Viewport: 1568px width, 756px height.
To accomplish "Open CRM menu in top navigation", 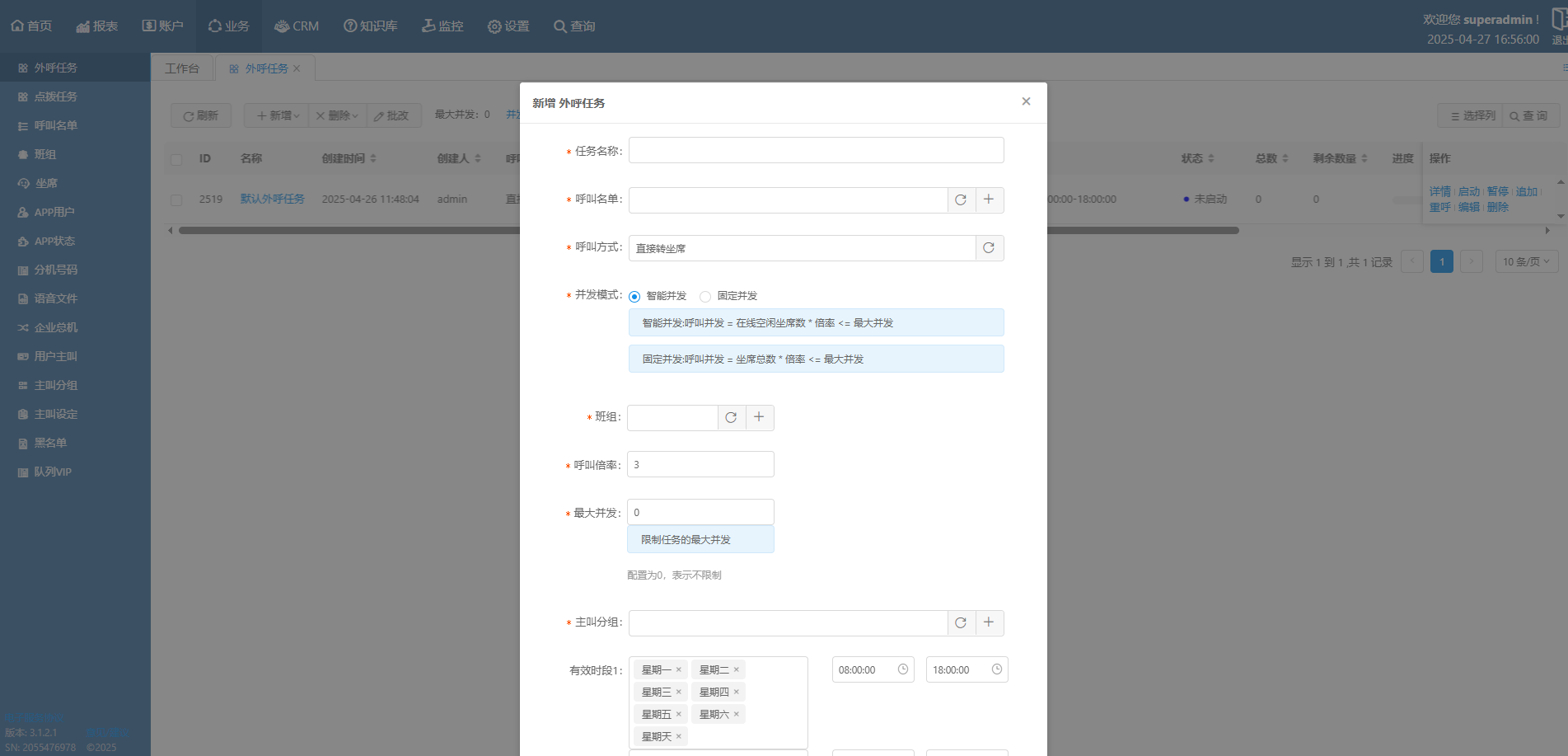I will click(297, 26).
